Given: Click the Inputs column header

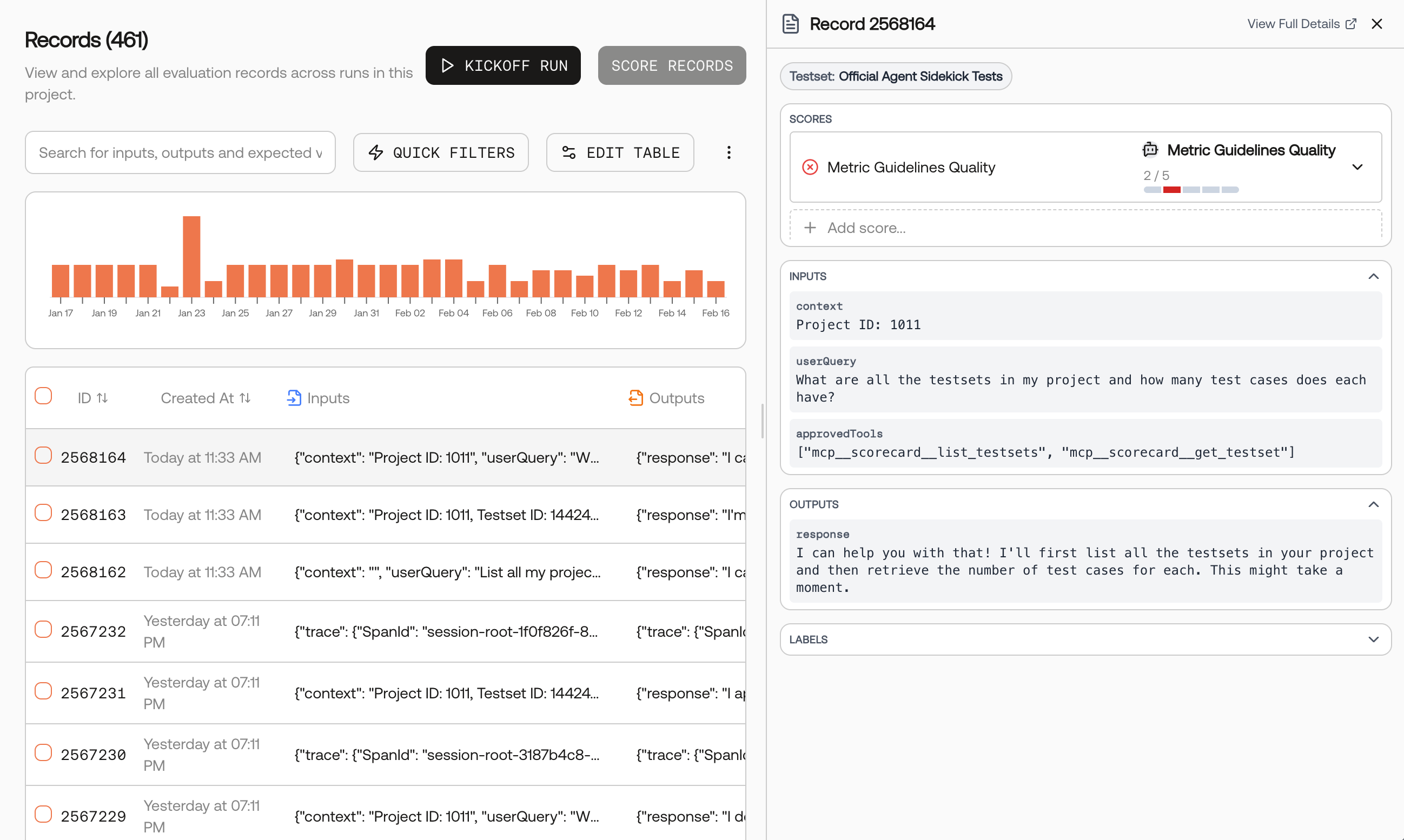Looking at the screenshot, I should click(x=317, y=398).
